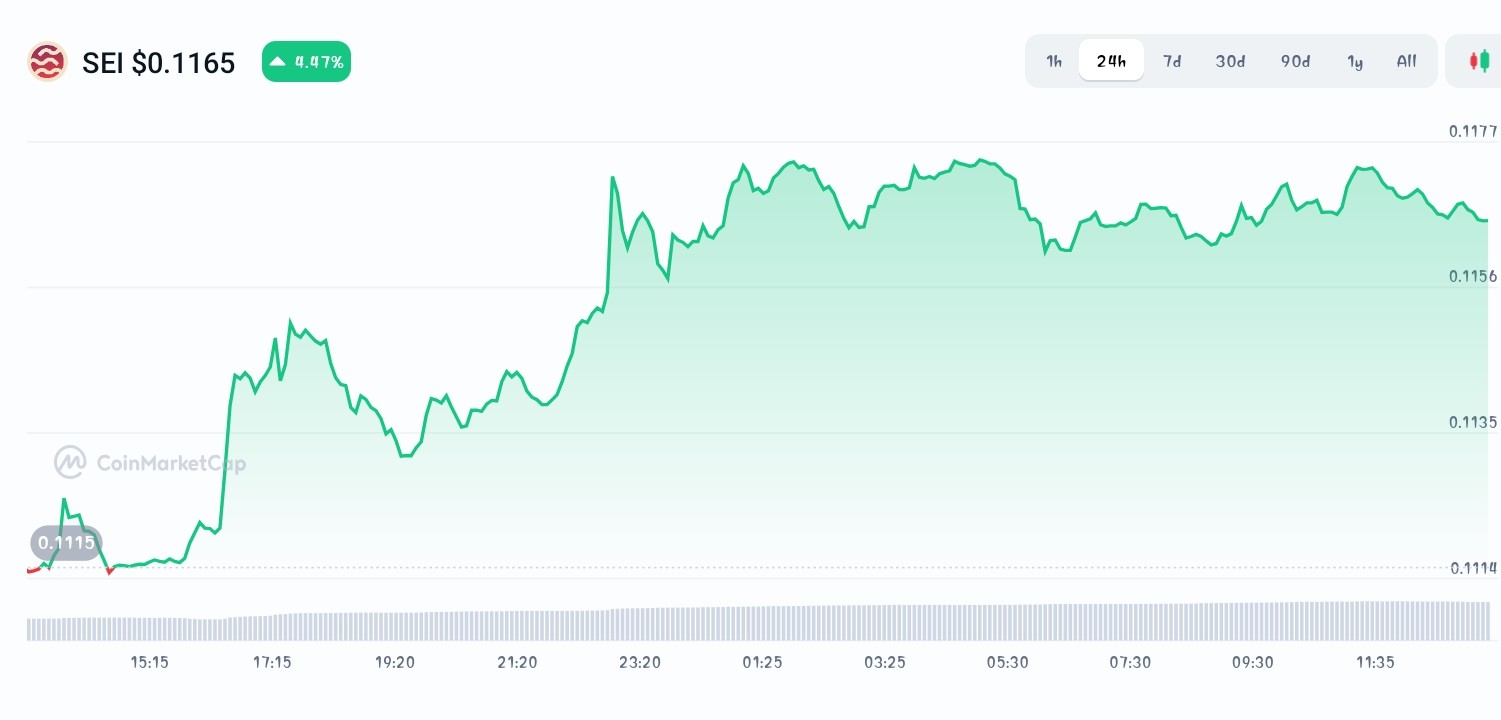Select the All time range tab
The height and width of the screenshot is (720, 1501).
click(1406, 61)
